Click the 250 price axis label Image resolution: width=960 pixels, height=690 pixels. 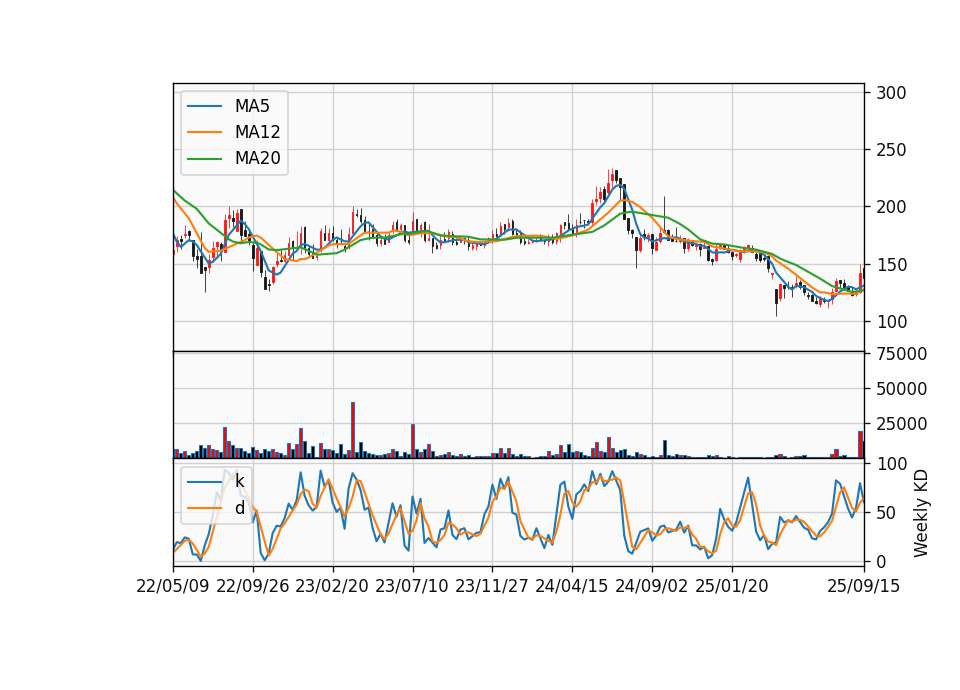[891, 150]
